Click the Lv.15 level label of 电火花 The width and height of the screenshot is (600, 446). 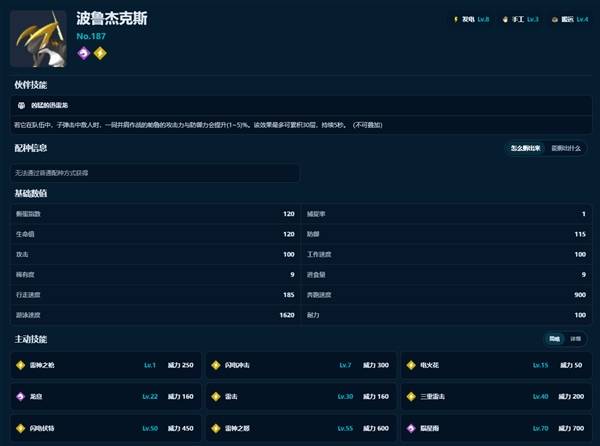[x=541, y=365]
